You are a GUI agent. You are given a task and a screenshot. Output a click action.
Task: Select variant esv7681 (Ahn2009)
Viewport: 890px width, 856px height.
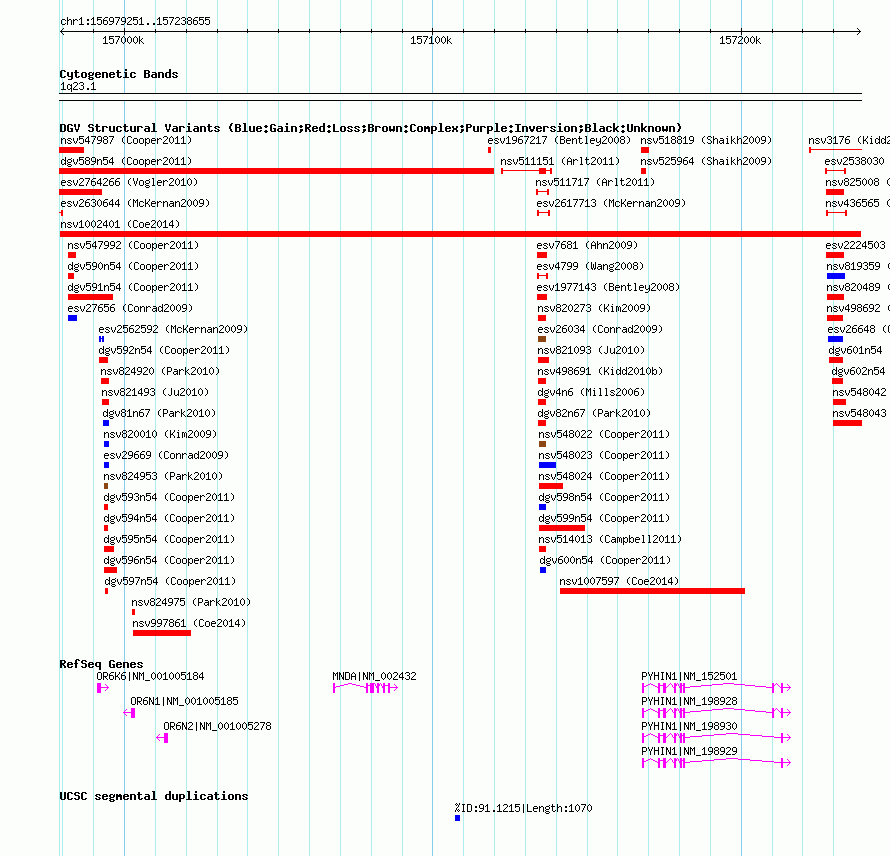click(x=587, y=245)
